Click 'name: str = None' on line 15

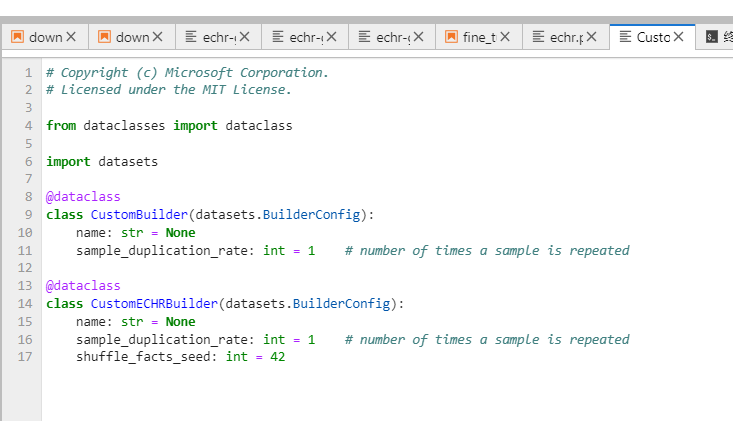pos(136,321)
